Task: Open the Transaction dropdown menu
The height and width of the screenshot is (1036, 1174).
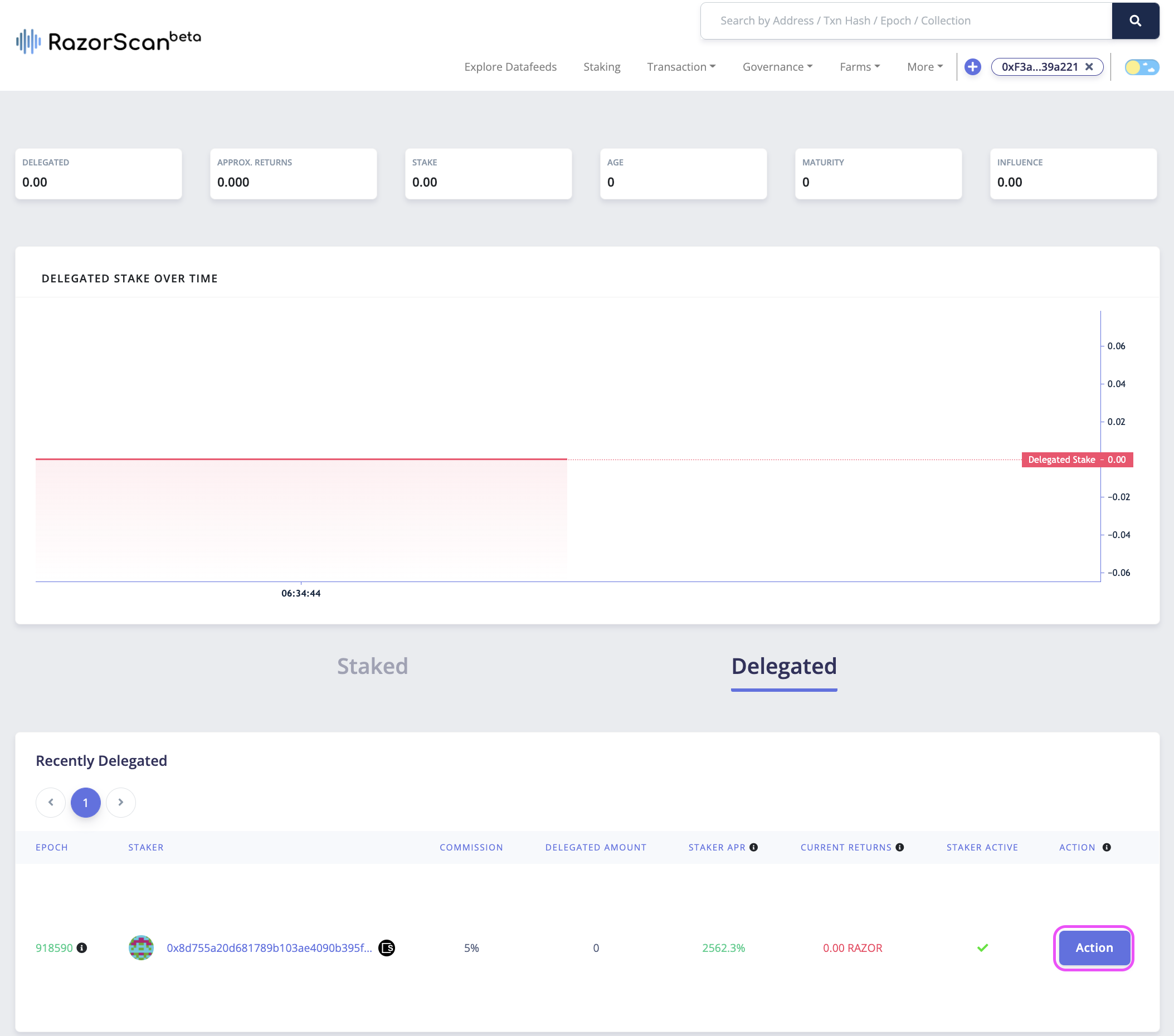Action: point(681,67)
